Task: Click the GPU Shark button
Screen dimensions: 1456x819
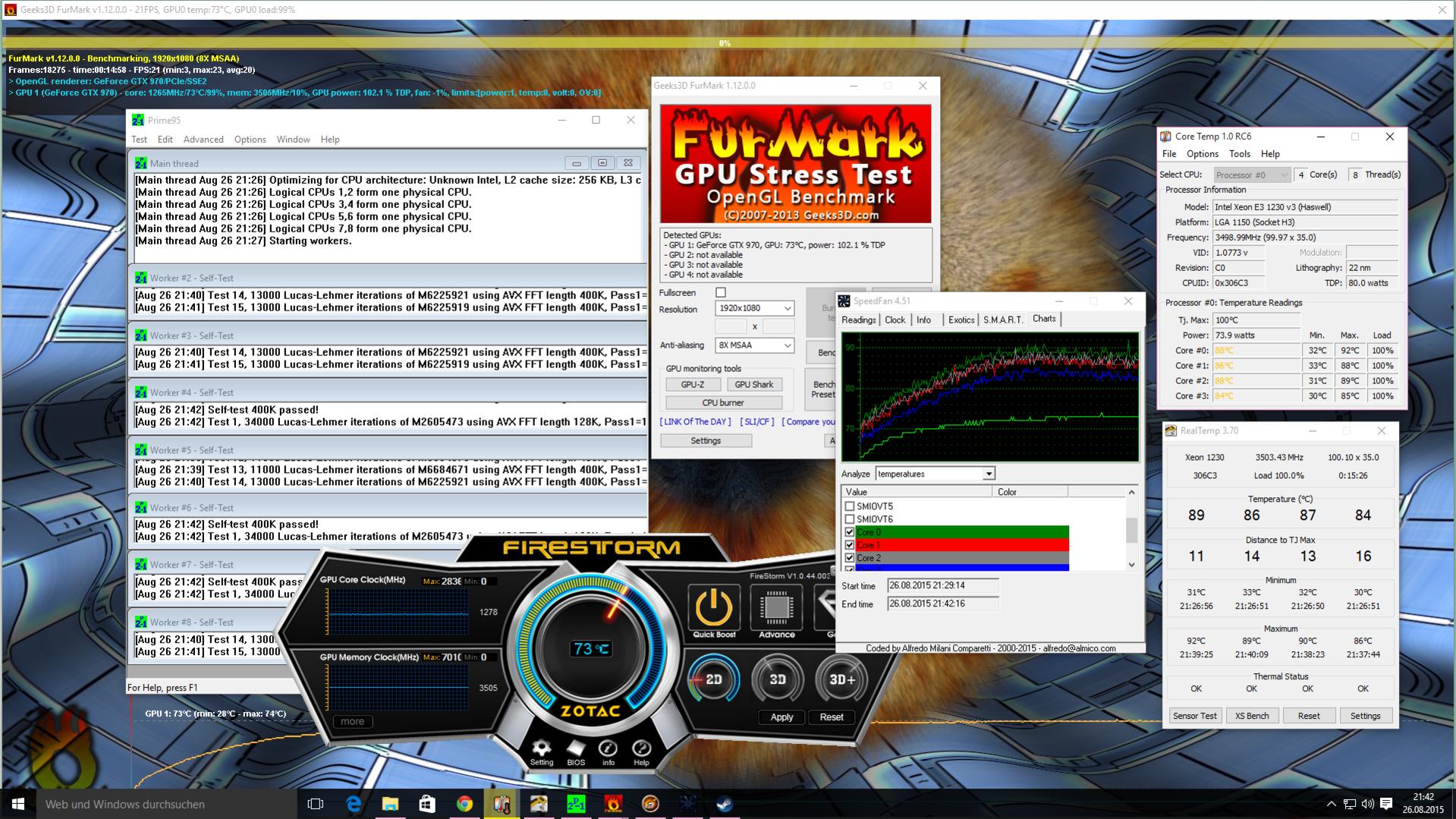Action: [x=753, y=384]
